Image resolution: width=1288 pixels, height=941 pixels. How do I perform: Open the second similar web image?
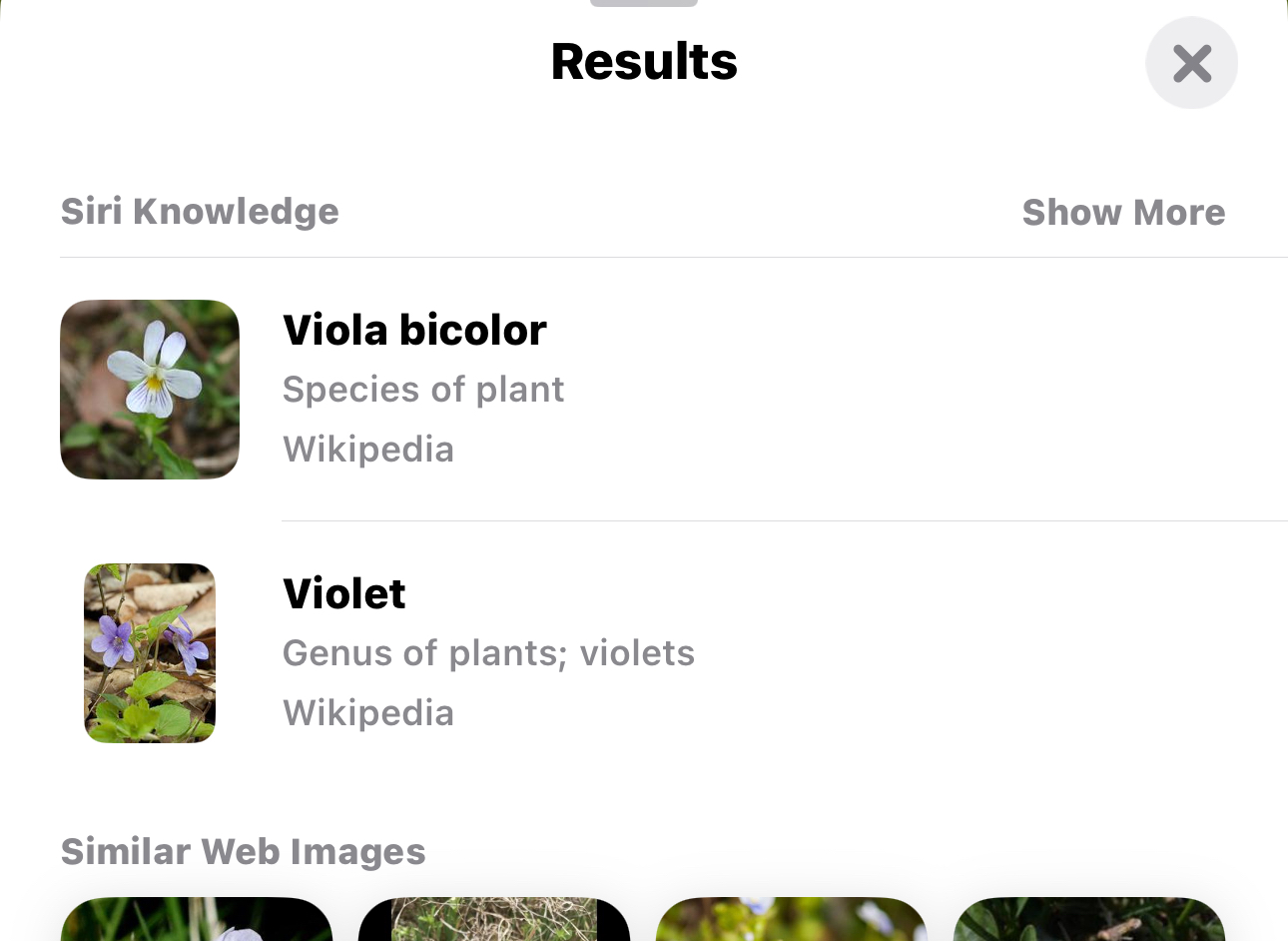tap(494, 921)
